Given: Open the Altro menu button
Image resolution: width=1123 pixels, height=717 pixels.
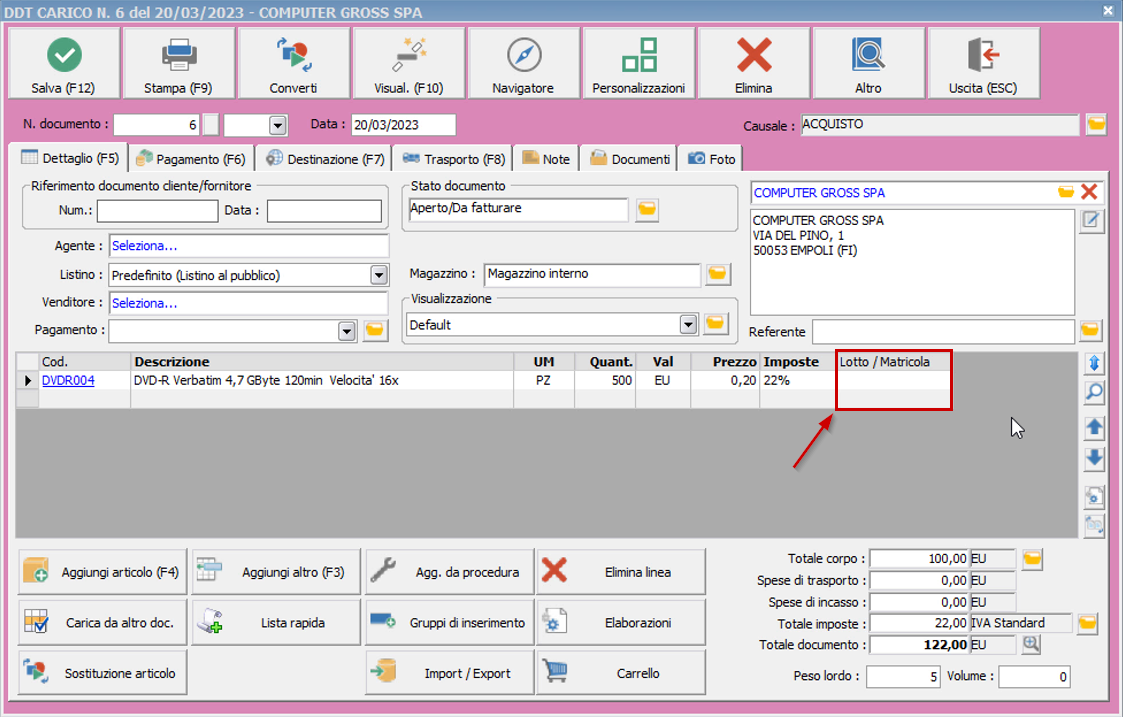Looking at the screenshot, I should [869, 63].
